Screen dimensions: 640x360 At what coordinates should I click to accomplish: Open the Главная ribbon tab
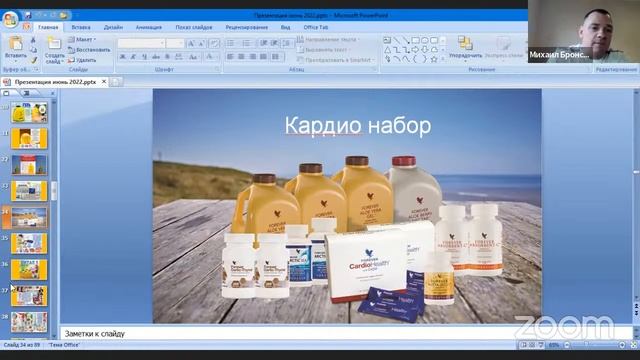pos(48,27)
